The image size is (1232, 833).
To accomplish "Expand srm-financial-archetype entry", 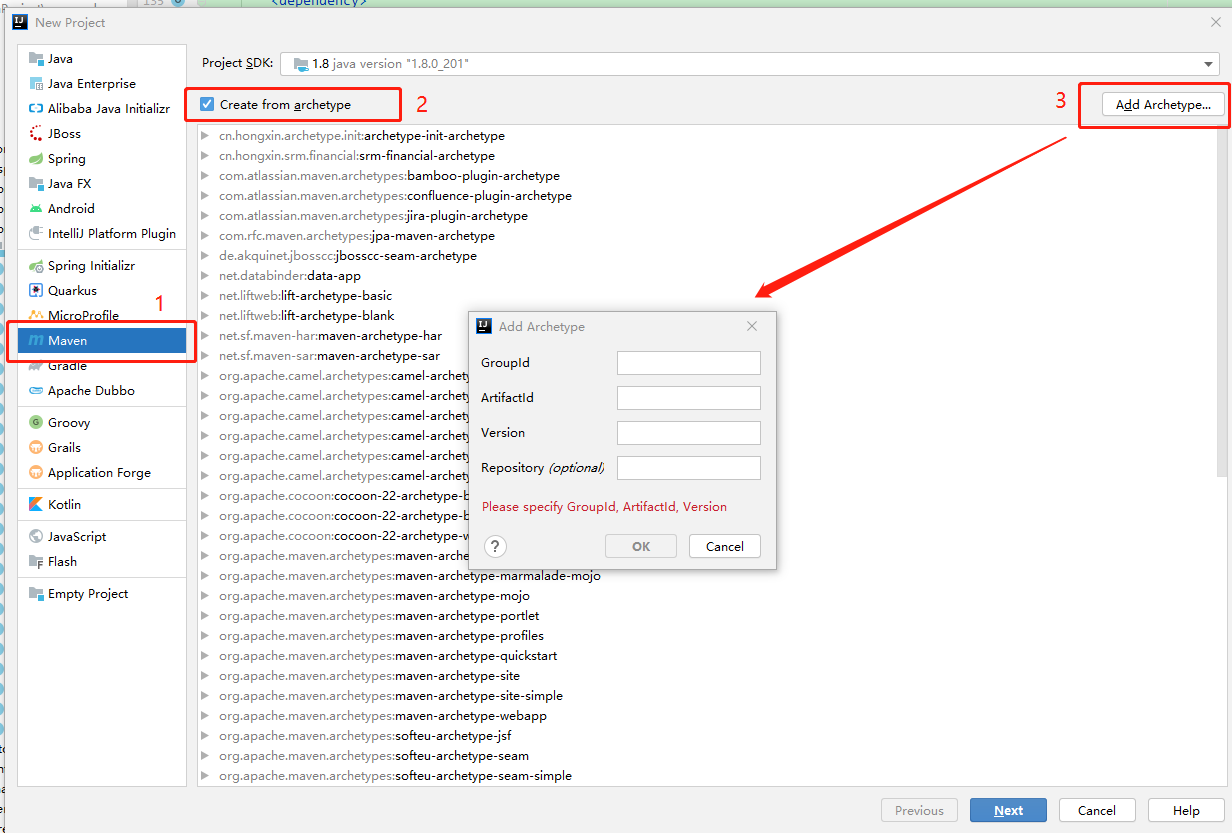I will coord(205,156).
